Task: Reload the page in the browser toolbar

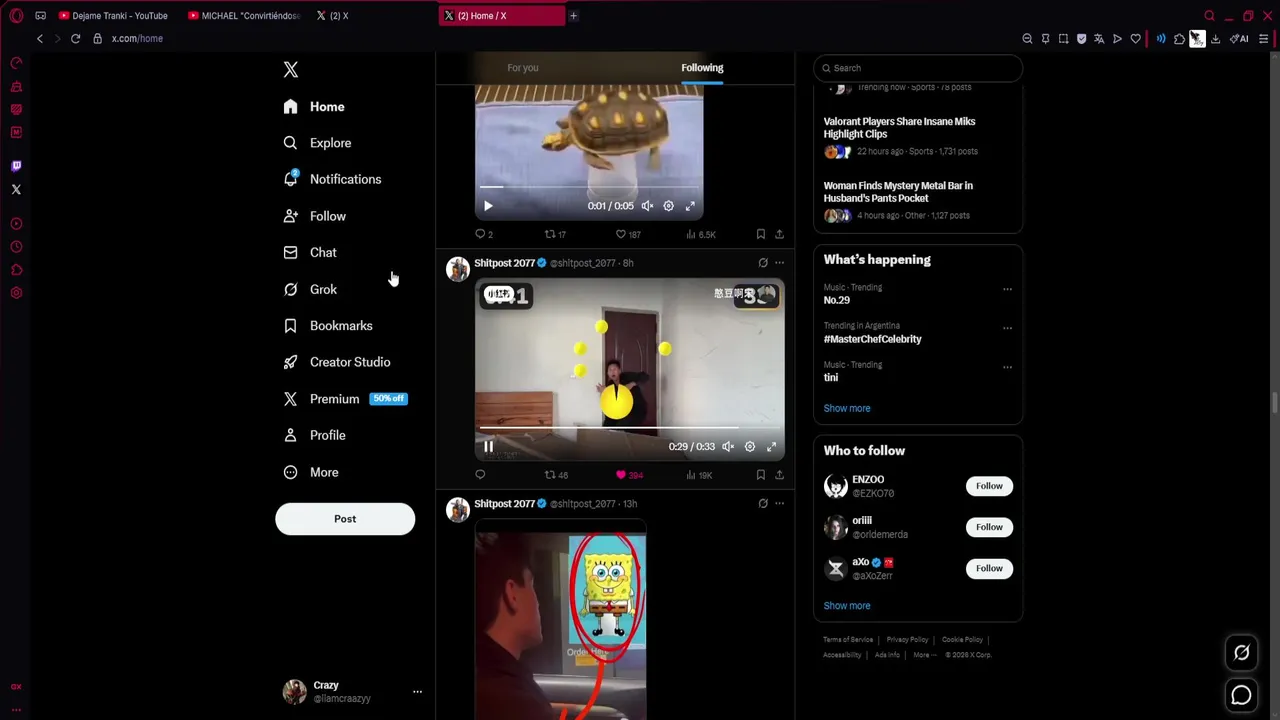Action: [75, 38]
